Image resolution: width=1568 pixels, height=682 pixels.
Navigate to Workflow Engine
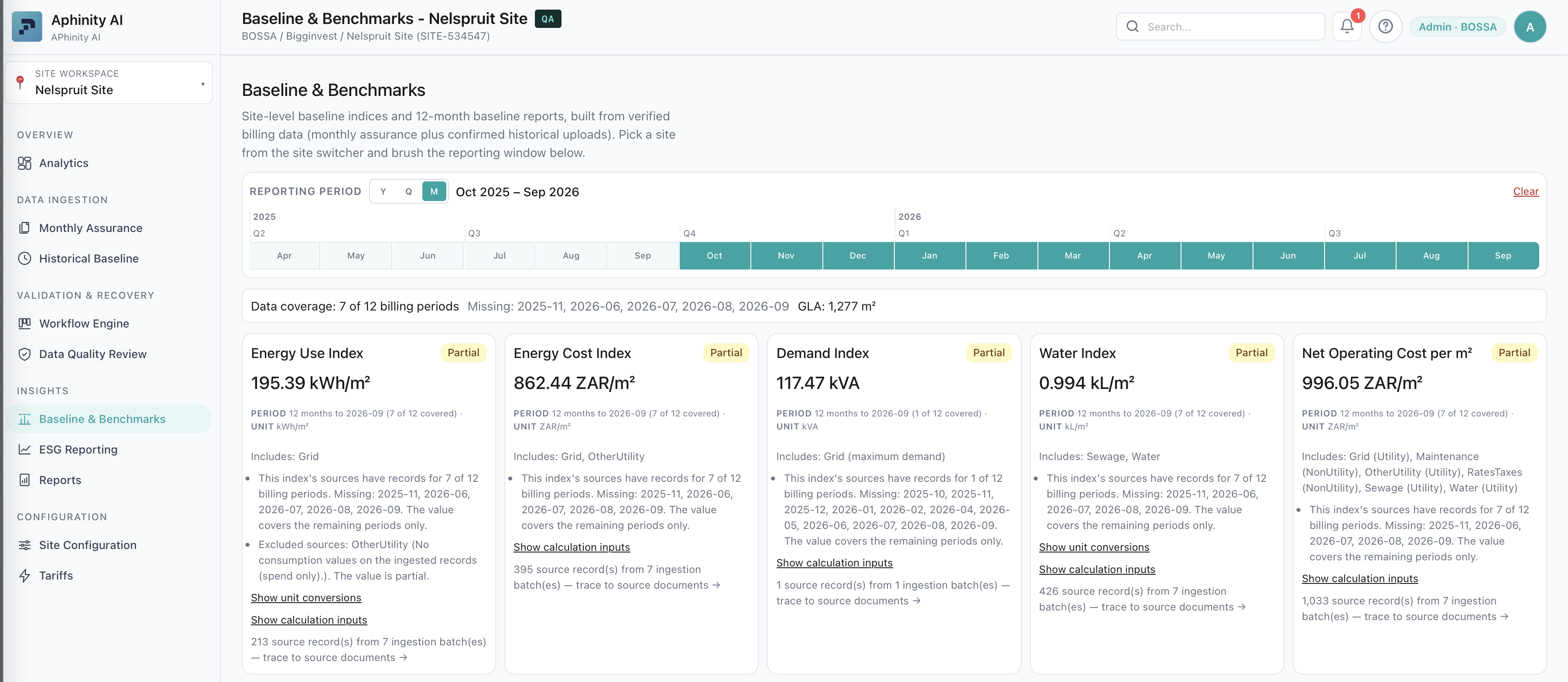click(x=108, y=324)
